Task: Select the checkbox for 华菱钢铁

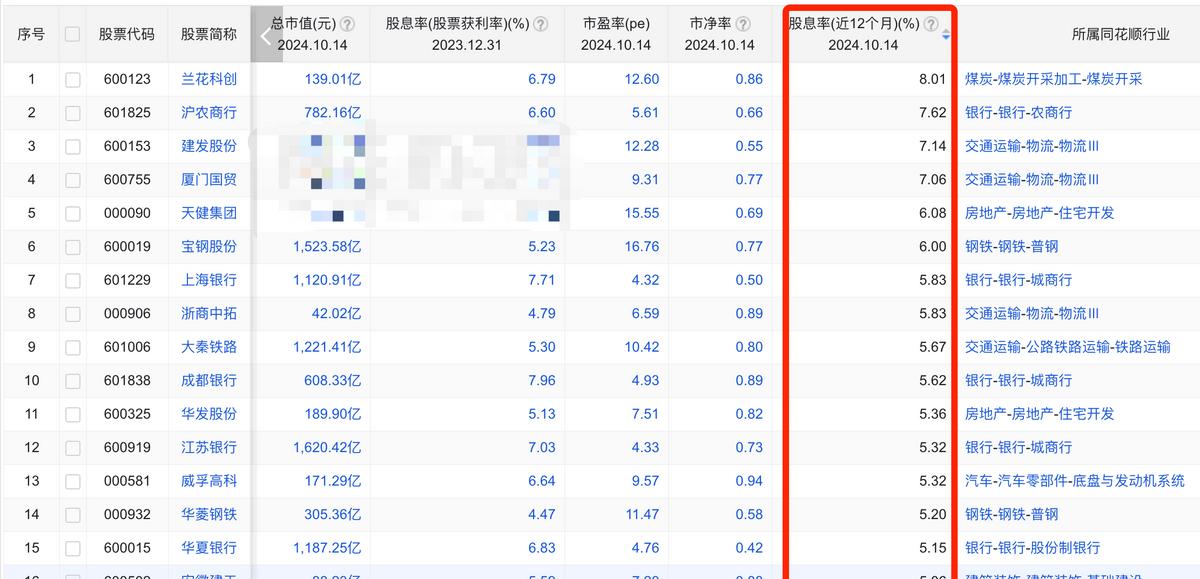Action: [72, 515]
